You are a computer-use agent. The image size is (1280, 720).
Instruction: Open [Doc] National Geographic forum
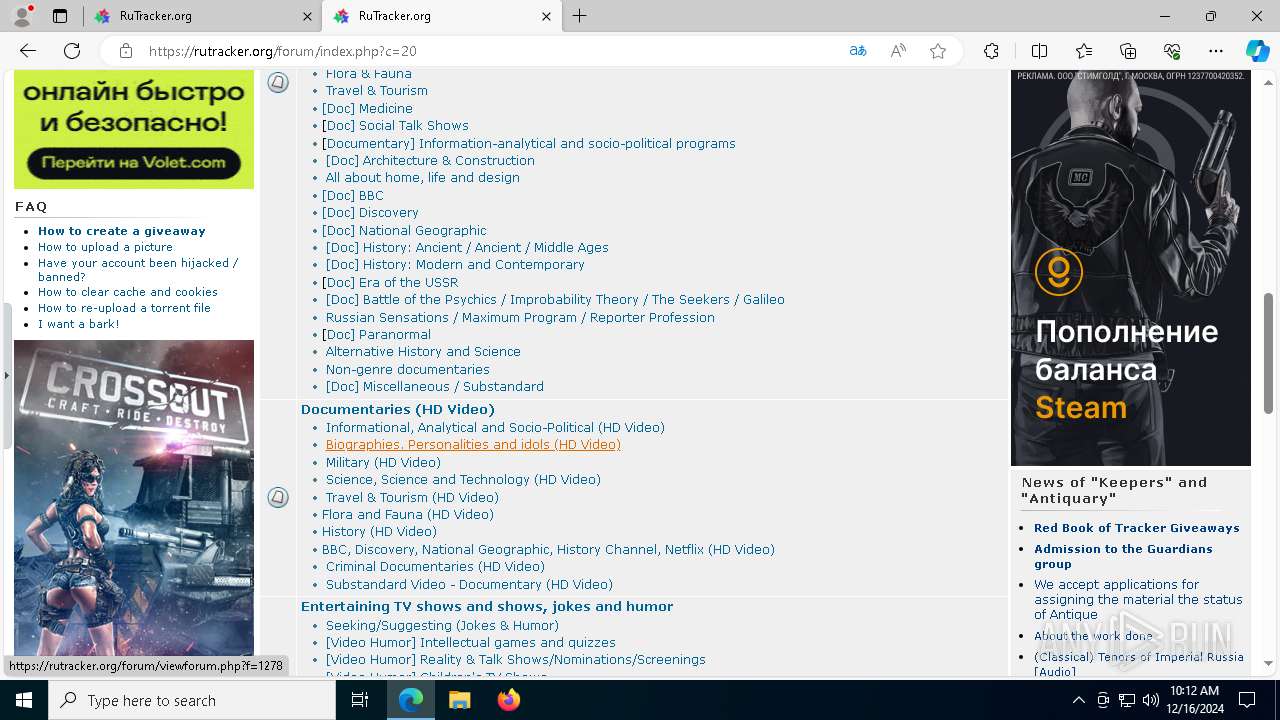coord(404,230)
